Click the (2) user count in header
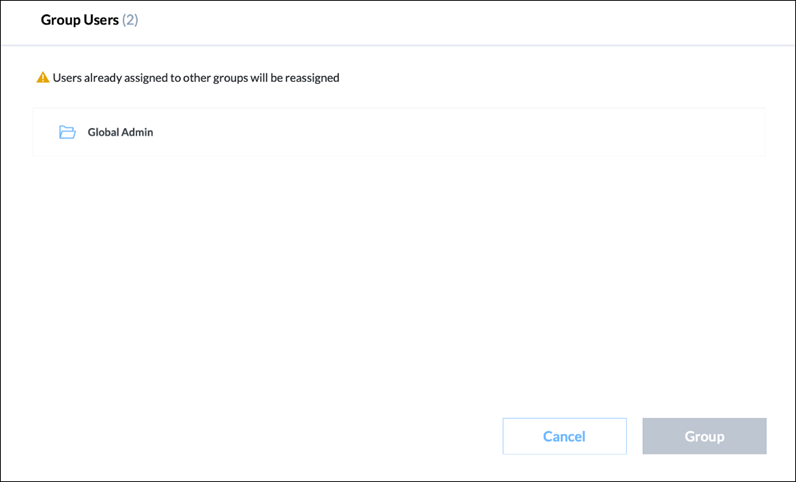796x482 pixels. coord(130,20)
